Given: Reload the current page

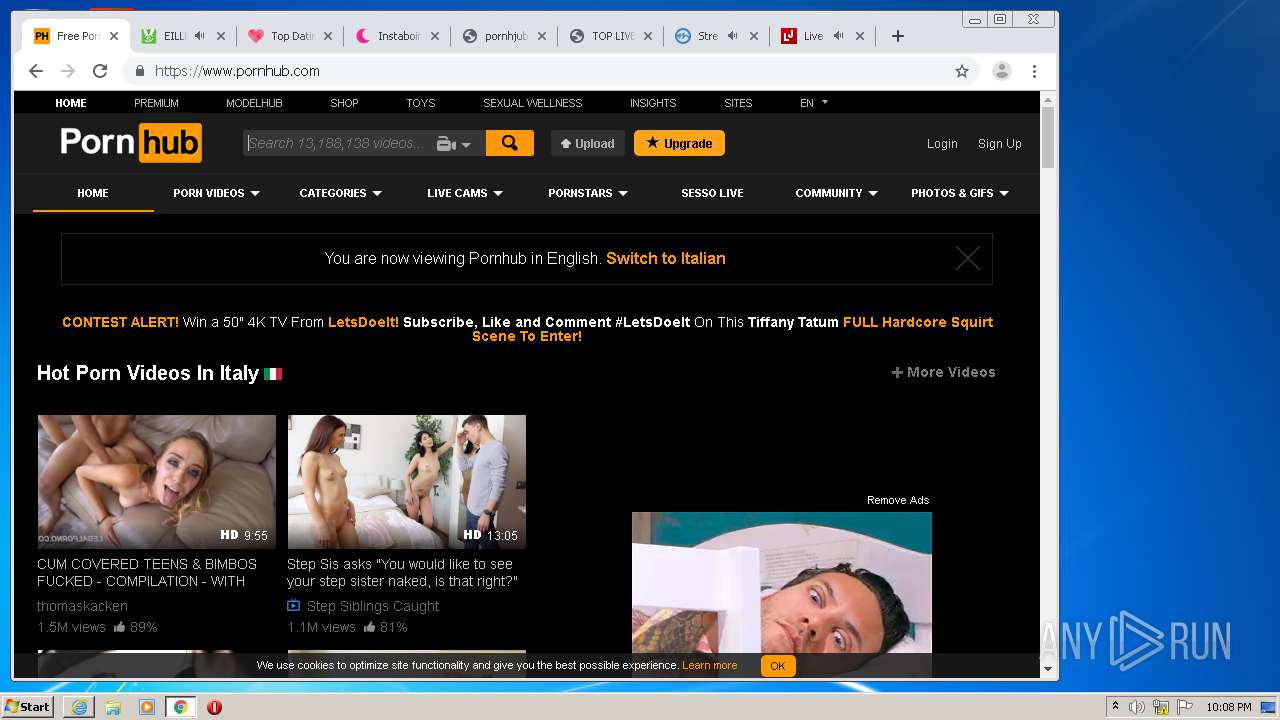Looking at the screenshot, I should pos(100,71).
